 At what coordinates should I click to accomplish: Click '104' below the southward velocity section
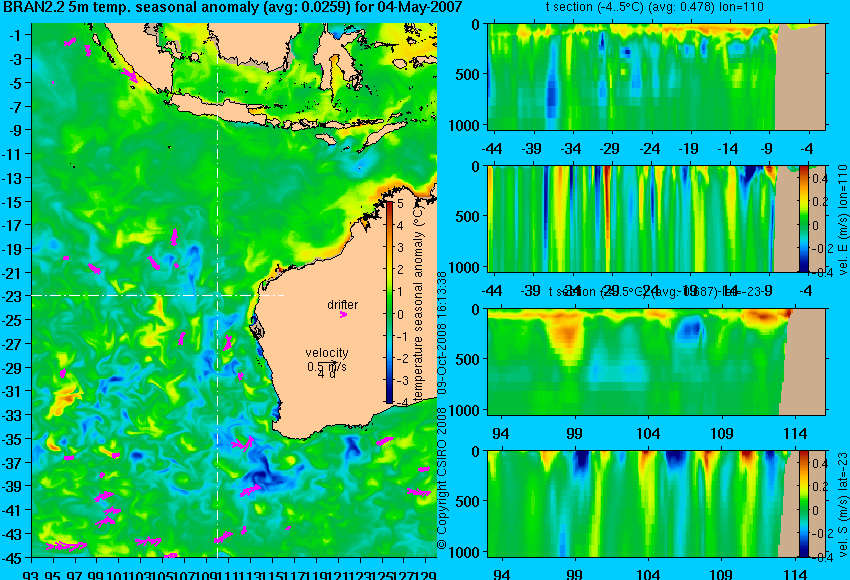coord(648,574)
